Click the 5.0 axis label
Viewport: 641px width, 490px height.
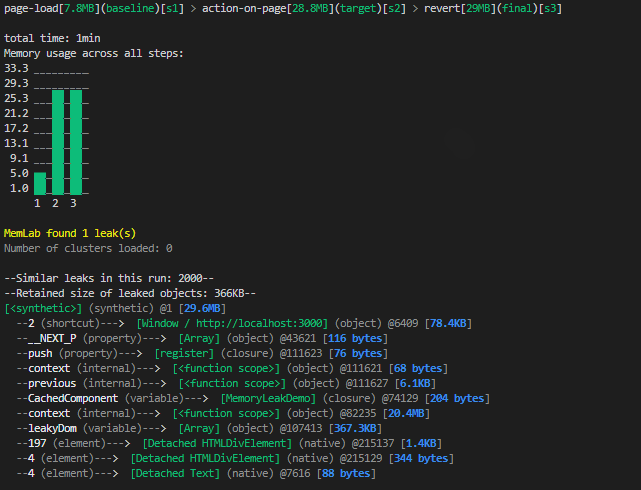[x=19, y=173]
